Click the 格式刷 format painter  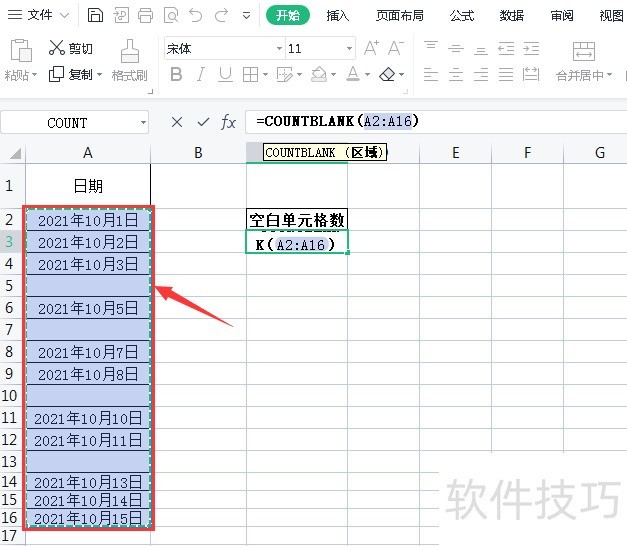pos(130,60)
